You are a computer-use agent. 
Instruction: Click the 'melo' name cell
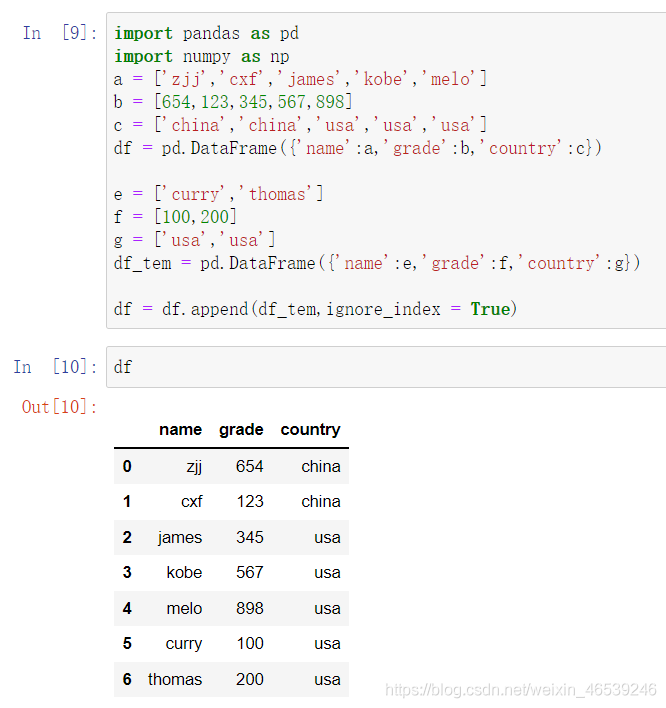point(184,608)
